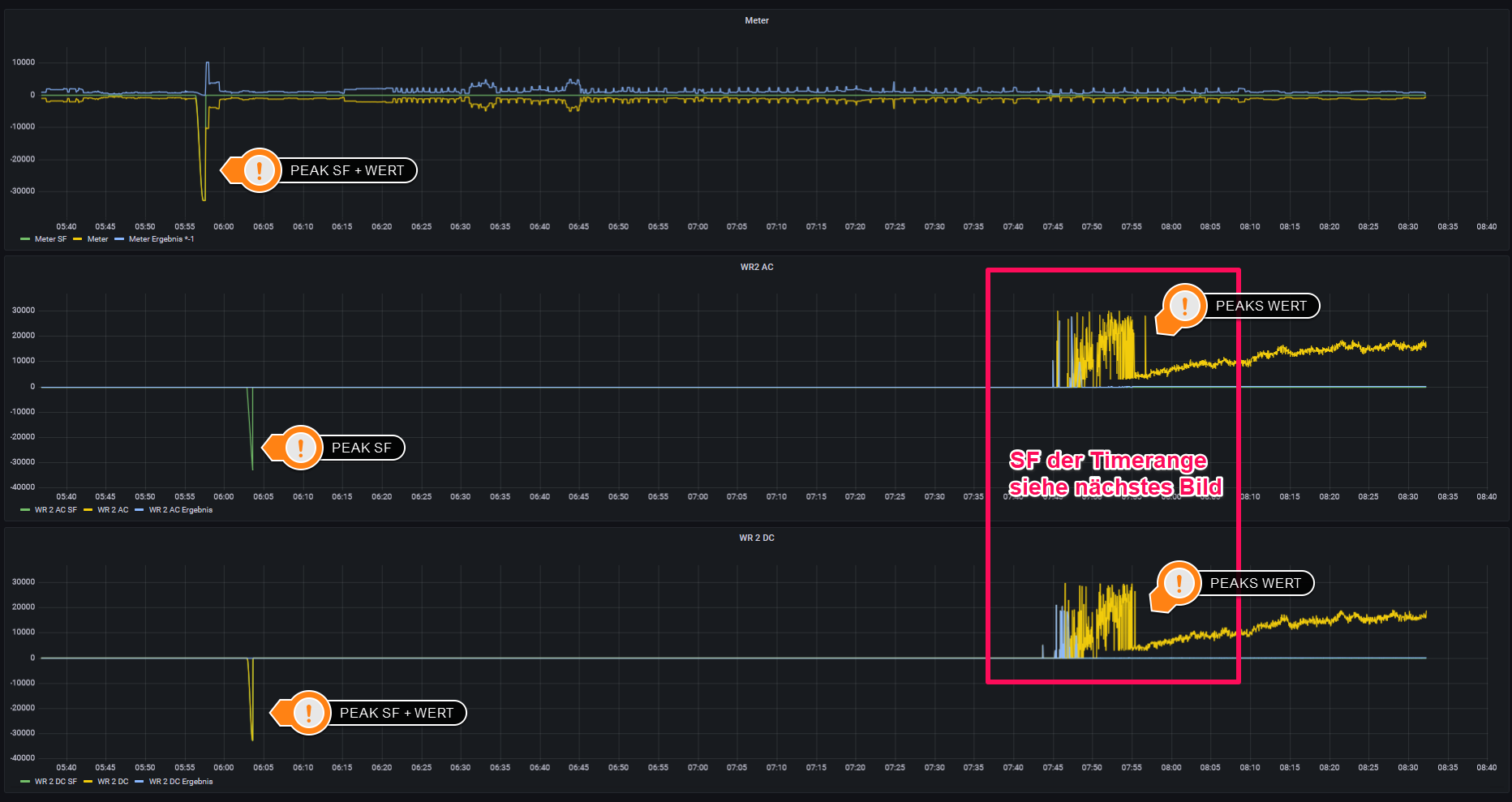
Task: Click the blue color swatch beside Meter Ergebnis *-1
Action: pyautogui.click(x=119, y=239)
